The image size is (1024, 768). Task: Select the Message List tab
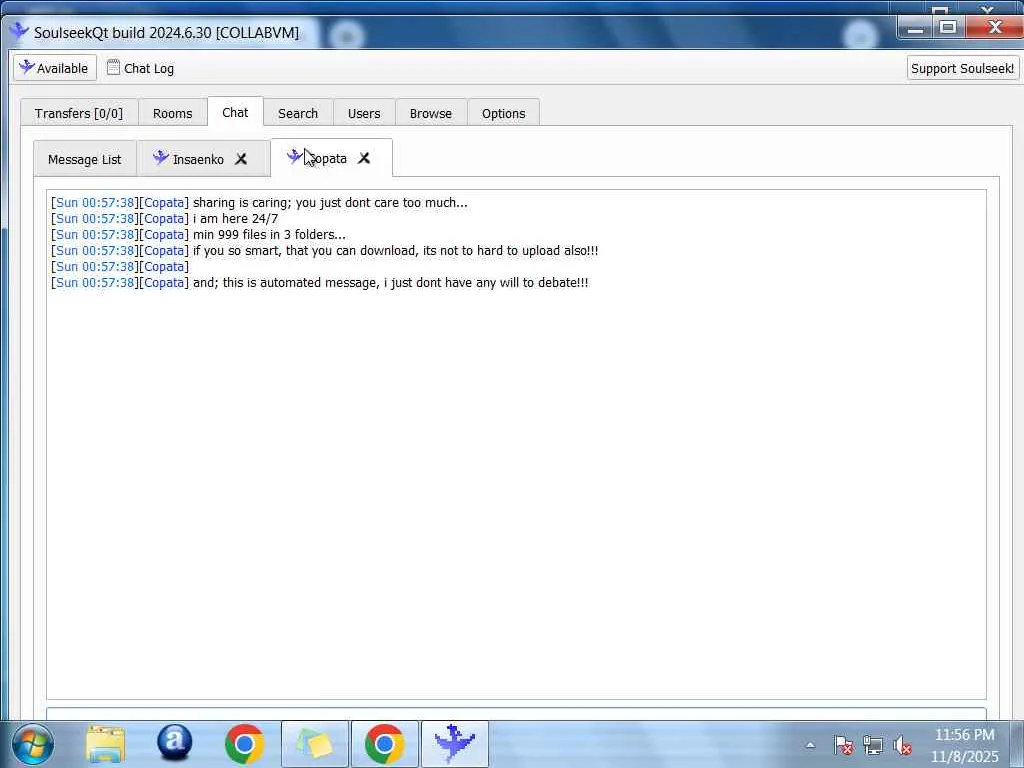coord(85,159)
